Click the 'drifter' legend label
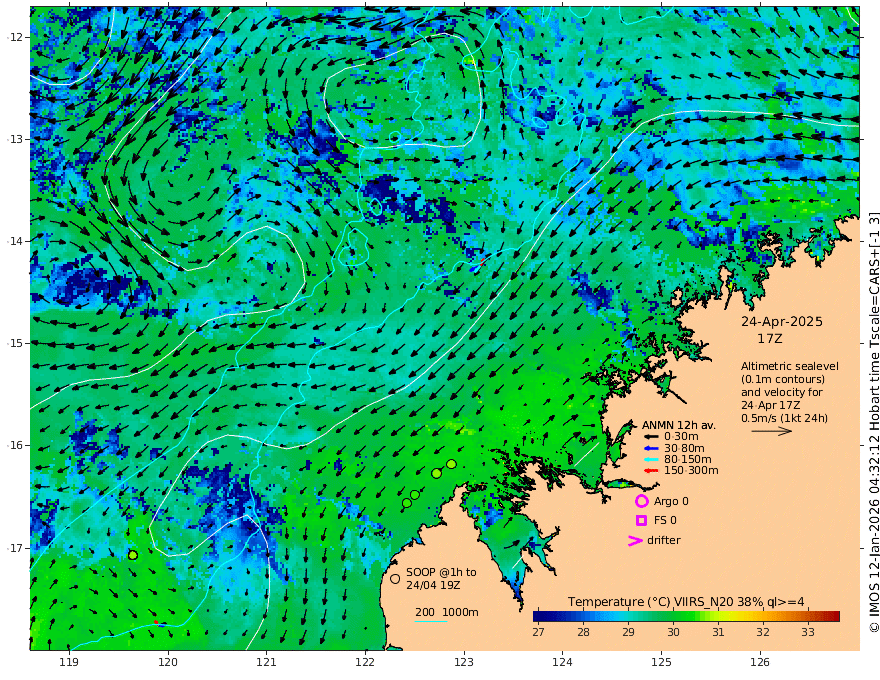 (x=663, y=540)
